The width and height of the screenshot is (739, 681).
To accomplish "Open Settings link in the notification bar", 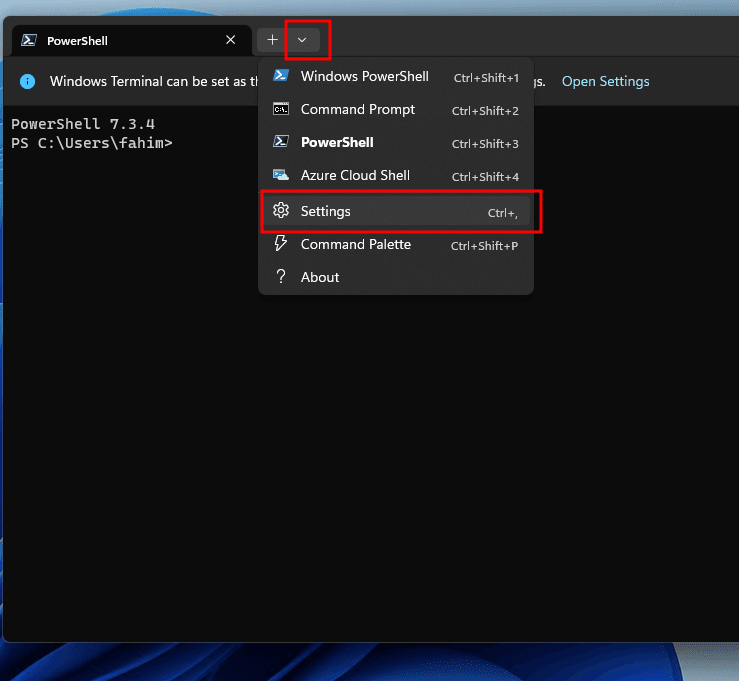I will 605,82.
